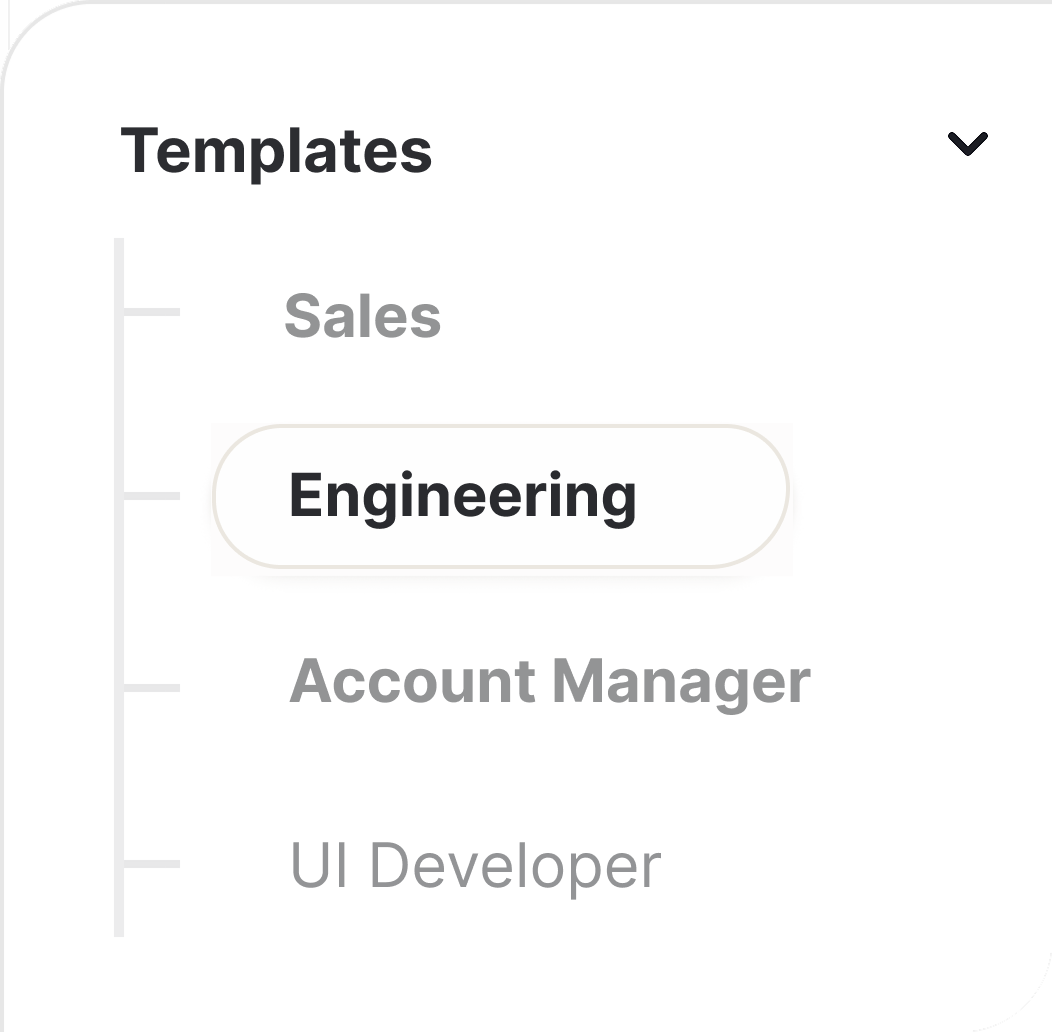This screenshot has width=1052, height=1032.
Task: Click the branch connector beside Engineering
Action: click(x=150, y=495)
